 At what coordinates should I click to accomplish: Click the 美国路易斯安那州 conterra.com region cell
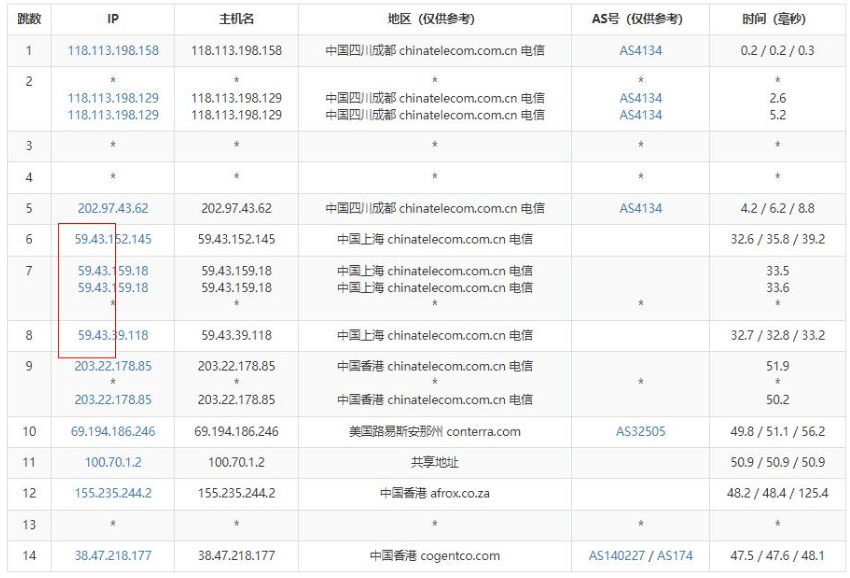(x=434, y=431)
